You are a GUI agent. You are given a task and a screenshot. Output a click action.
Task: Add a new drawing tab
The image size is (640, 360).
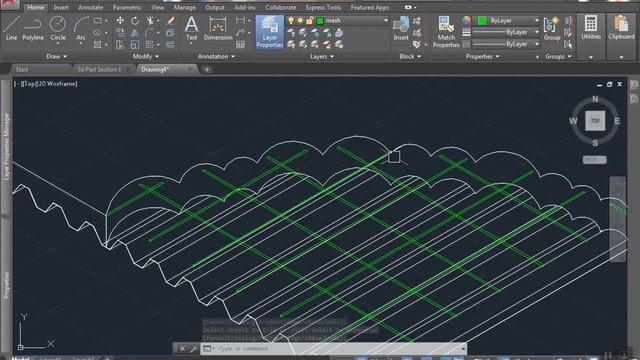[207, 69]
